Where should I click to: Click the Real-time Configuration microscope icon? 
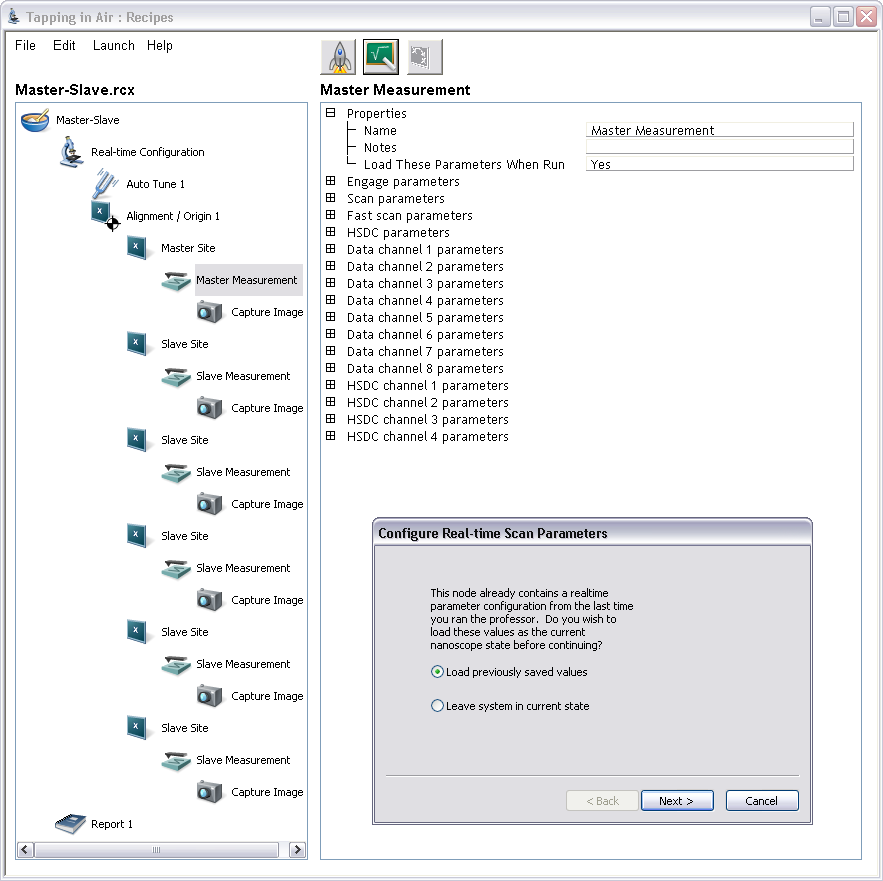(70, 153)
